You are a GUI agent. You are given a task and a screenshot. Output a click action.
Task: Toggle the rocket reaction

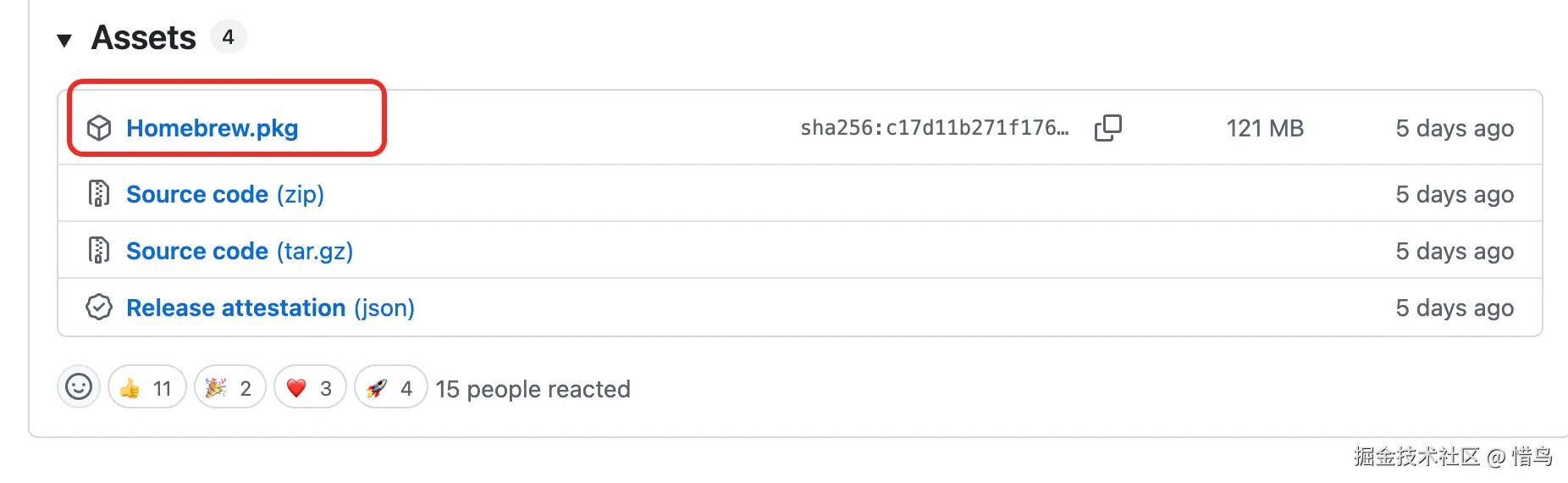tap(389, 387)
